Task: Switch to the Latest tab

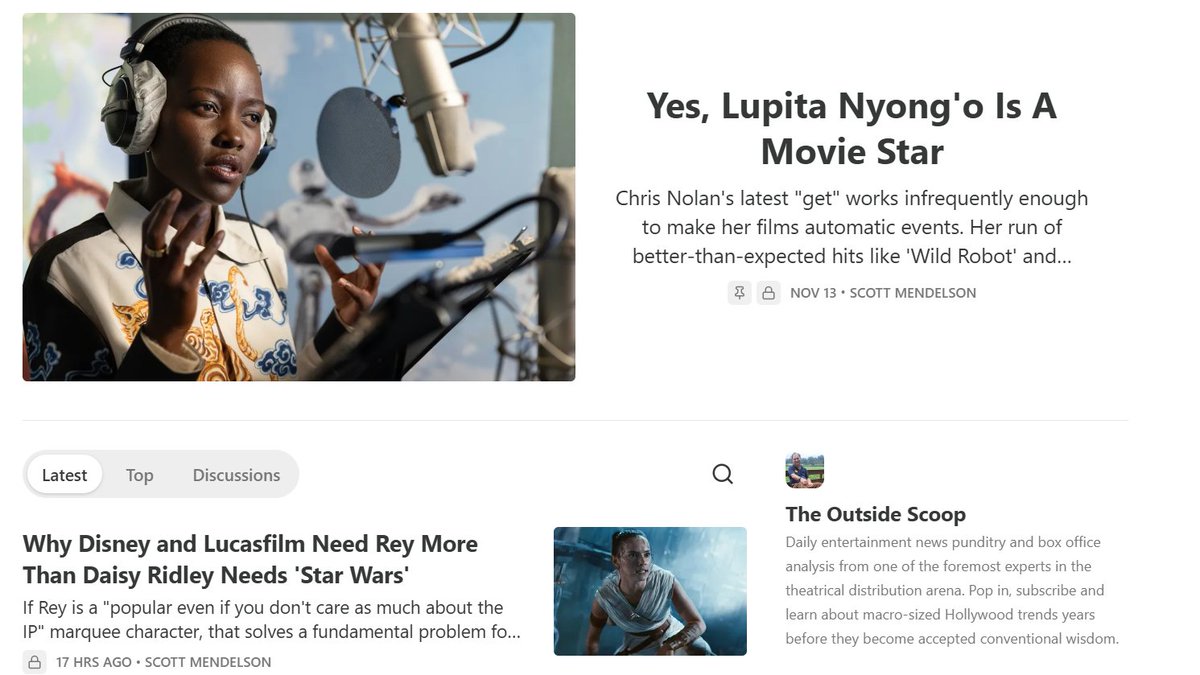Action: [x=65, y=475]
